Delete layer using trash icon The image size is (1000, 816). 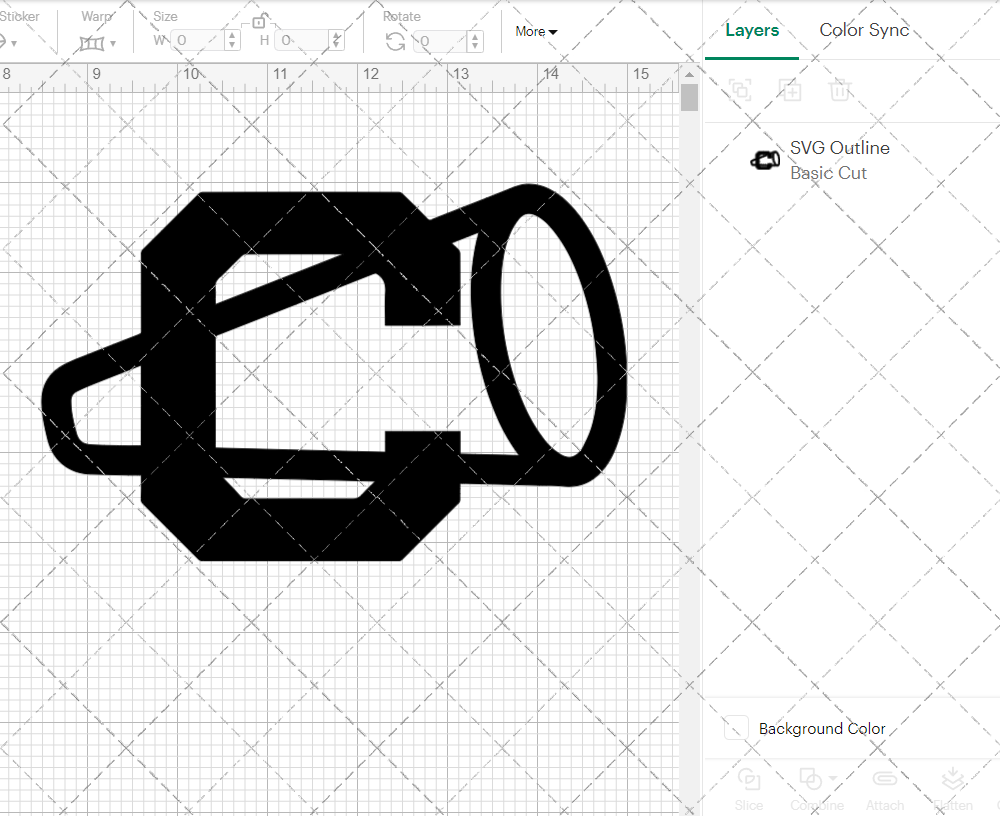click(x=840, y=90)
